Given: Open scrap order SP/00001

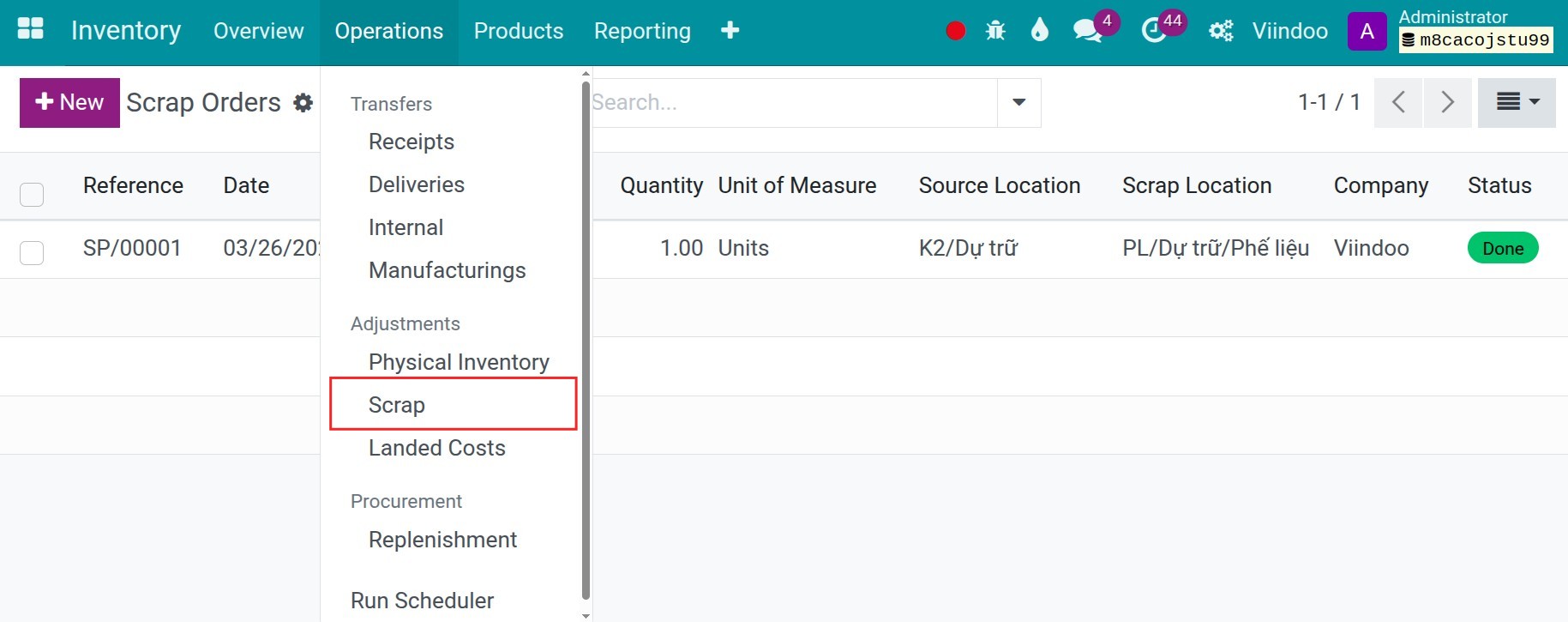Looking at the screenshot, I should pyautogui.click(x=132, y=248).
